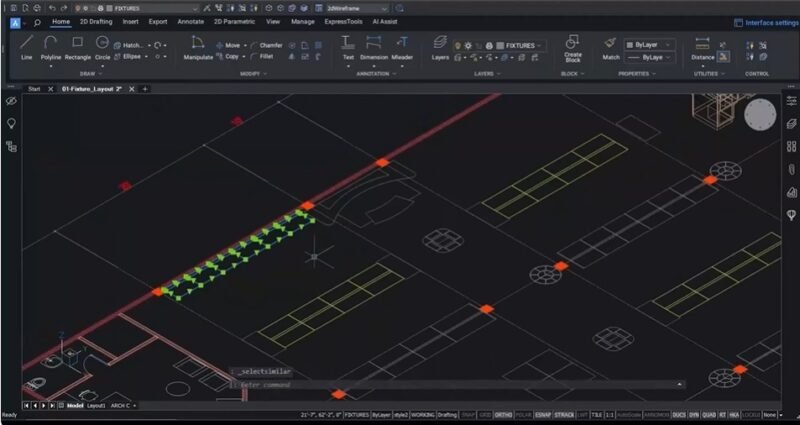Activate the Move command
The image size is (800, 425).
(228, 45)
